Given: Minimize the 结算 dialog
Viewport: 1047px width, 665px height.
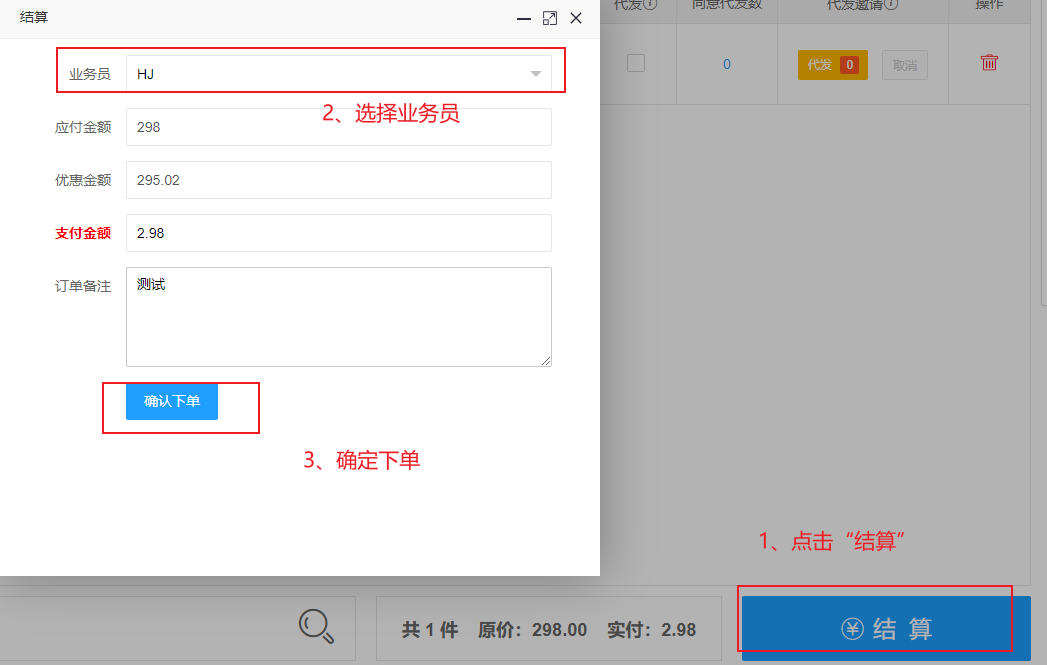Looking at the screenshot, I should (524, 19).
